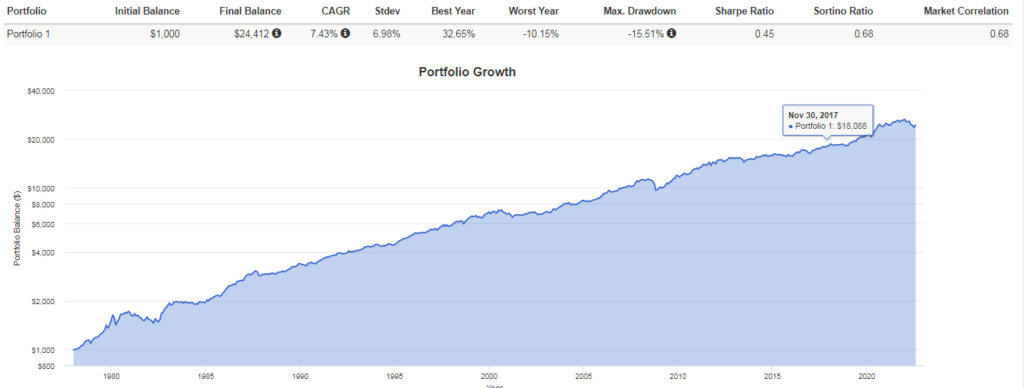
Task: Click the Sortino Ratio column header
Action: point(843,11)
